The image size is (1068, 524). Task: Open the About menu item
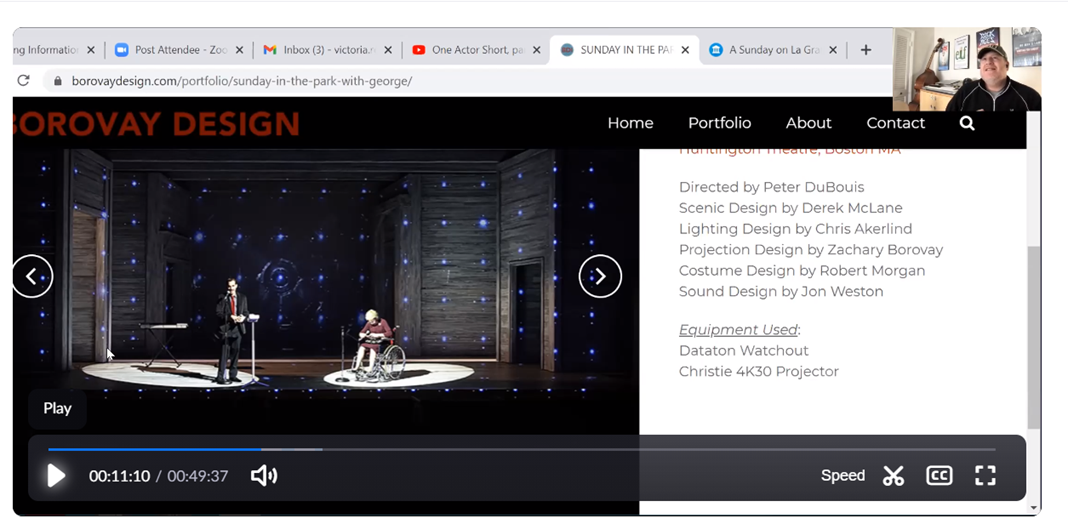[x=808, y=123]
